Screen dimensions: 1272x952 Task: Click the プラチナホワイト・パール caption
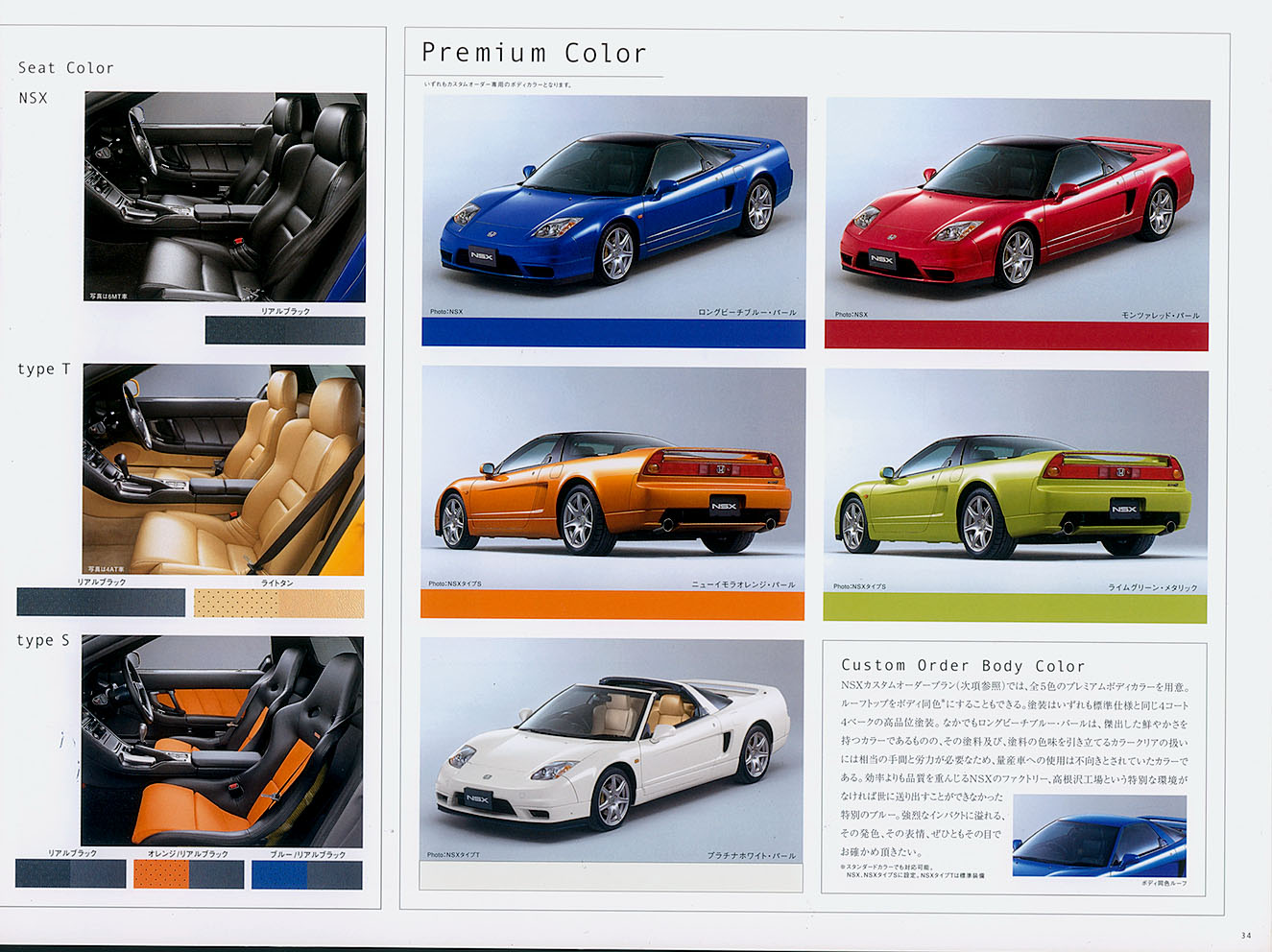(x=751, y=856)
